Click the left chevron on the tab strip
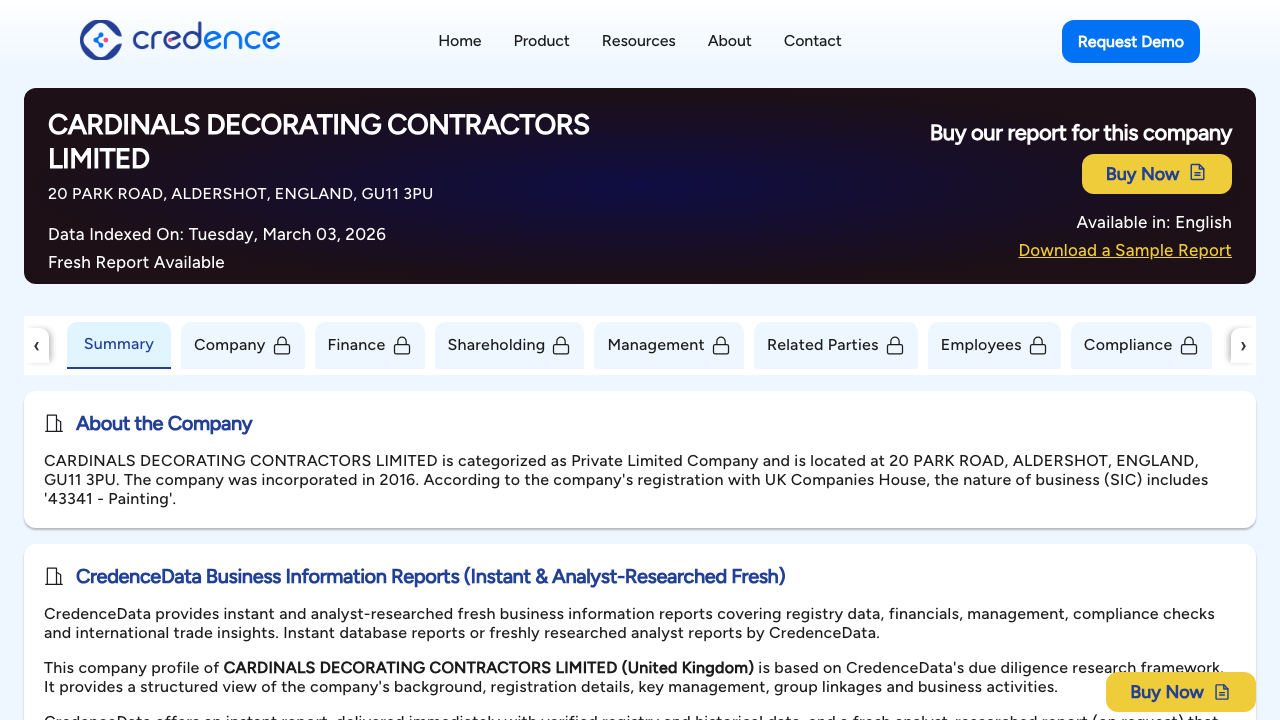 (37, 345)
